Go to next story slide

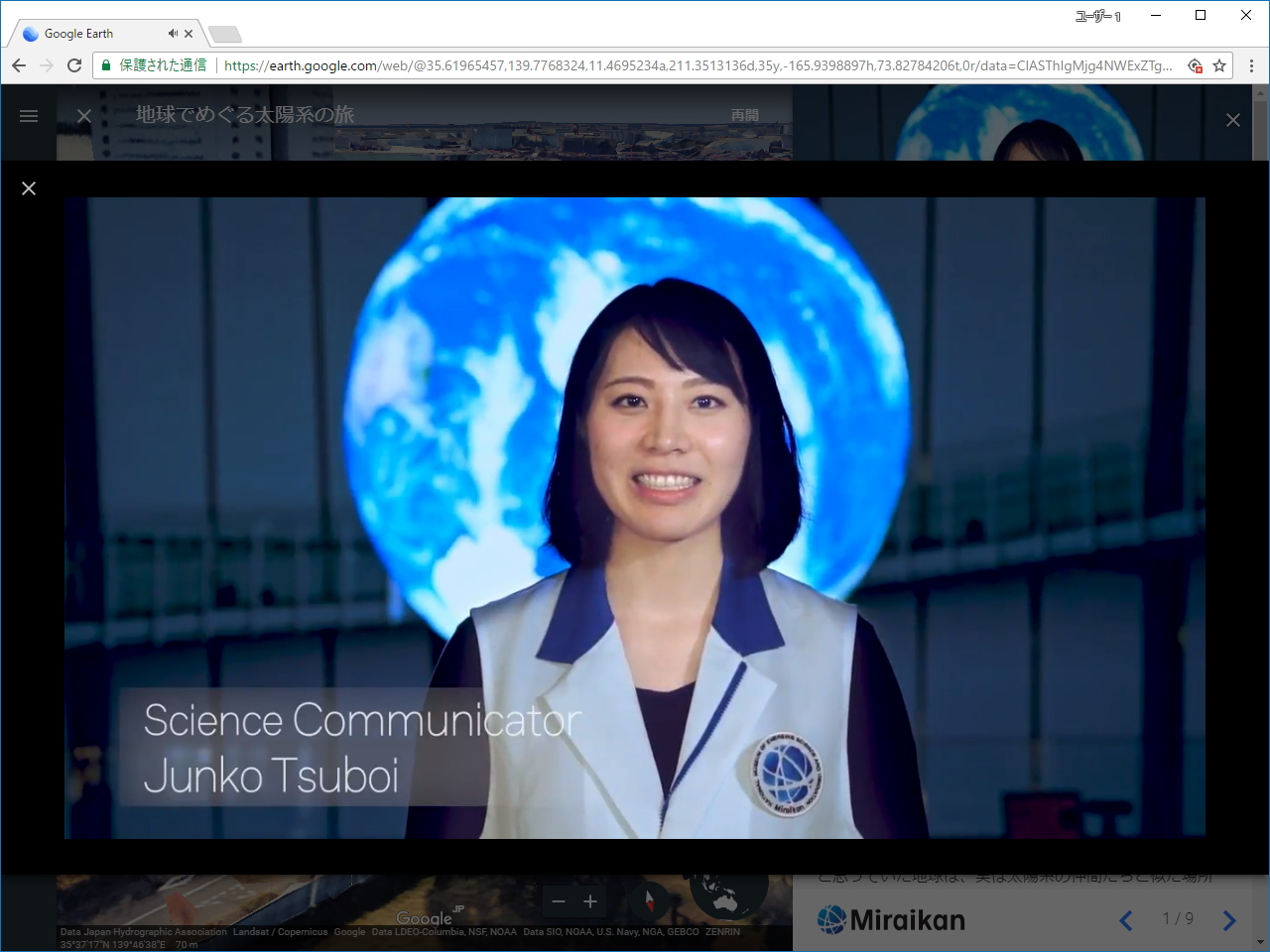(1229, 920)
